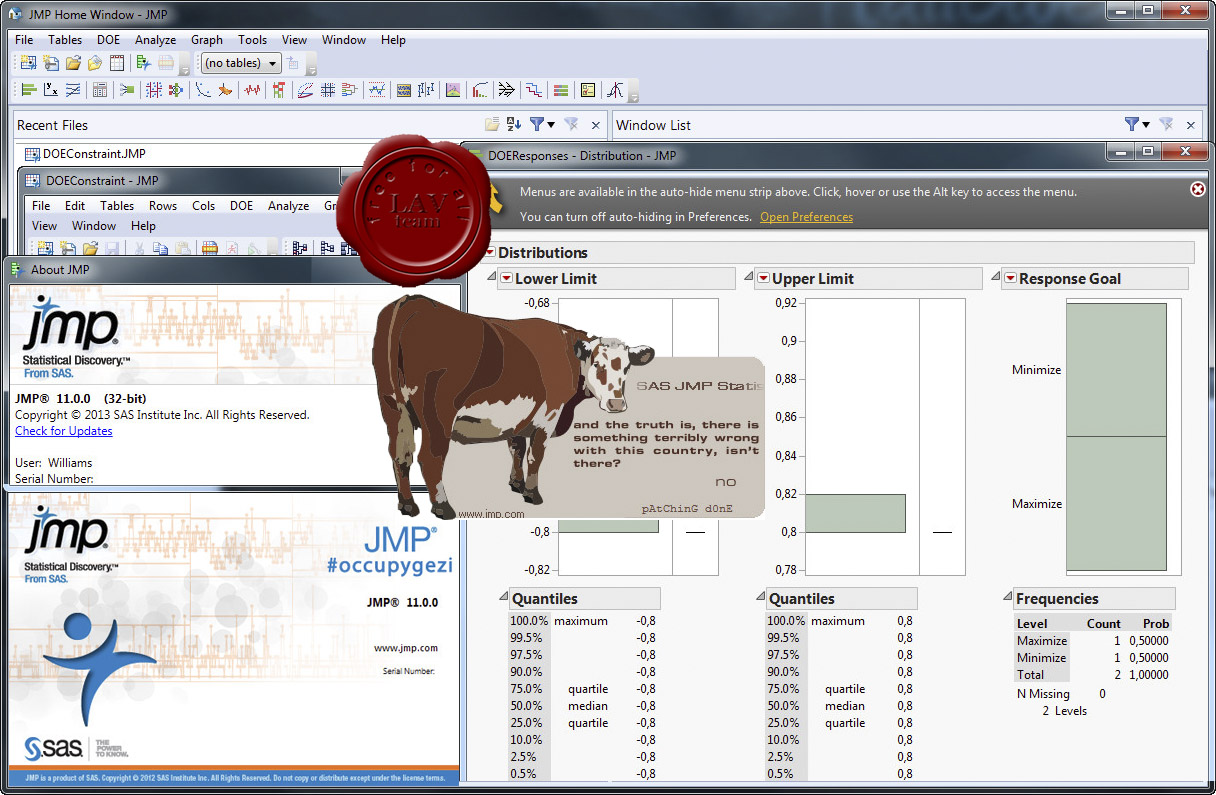1216x795 pixels.
Task: Click funnel filter icon in Window List
Action: click(x=1132, y=125)
